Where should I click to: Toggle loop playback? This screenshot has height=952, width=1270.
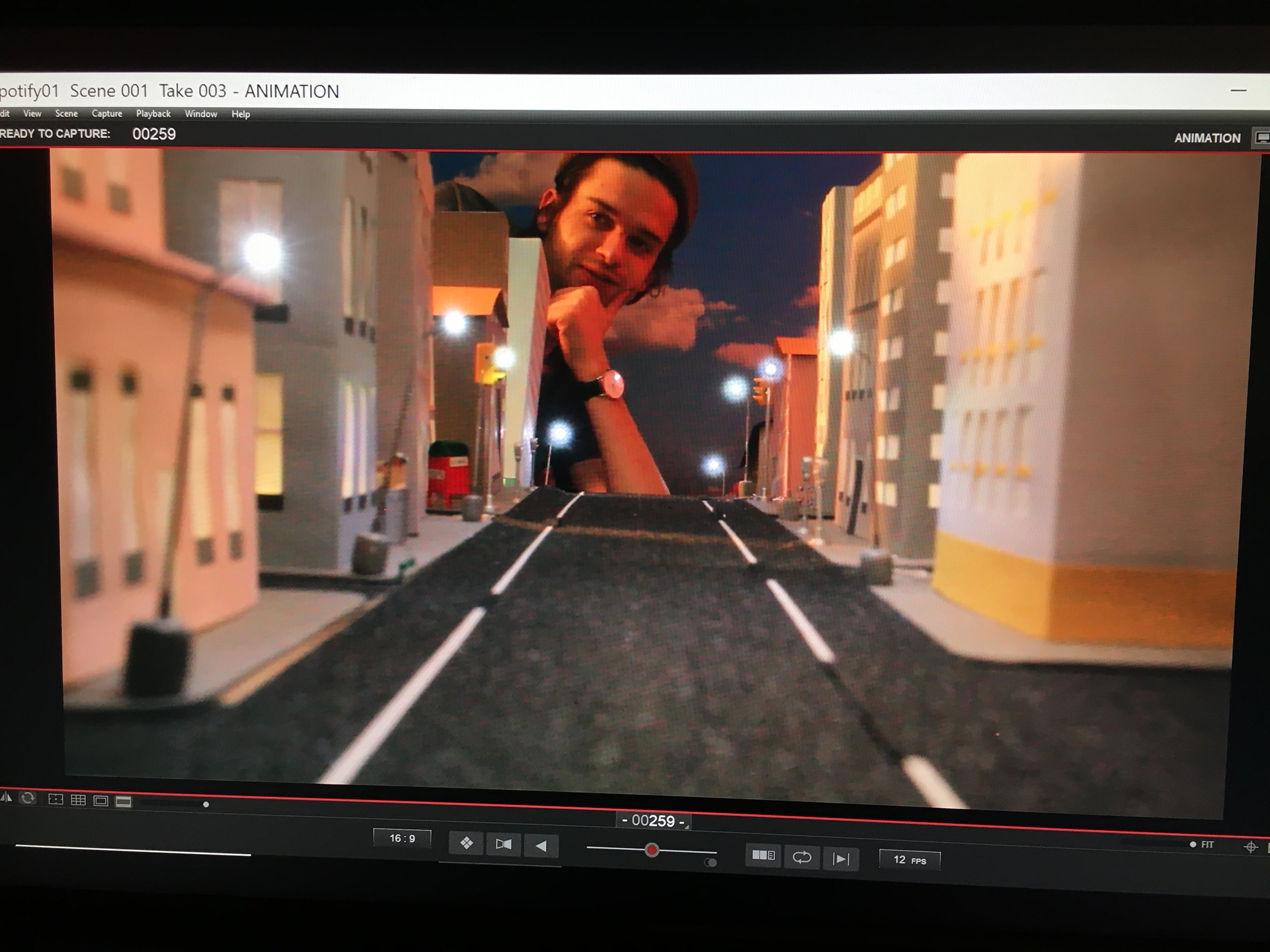pyautogui.click(x=802, y=858)
